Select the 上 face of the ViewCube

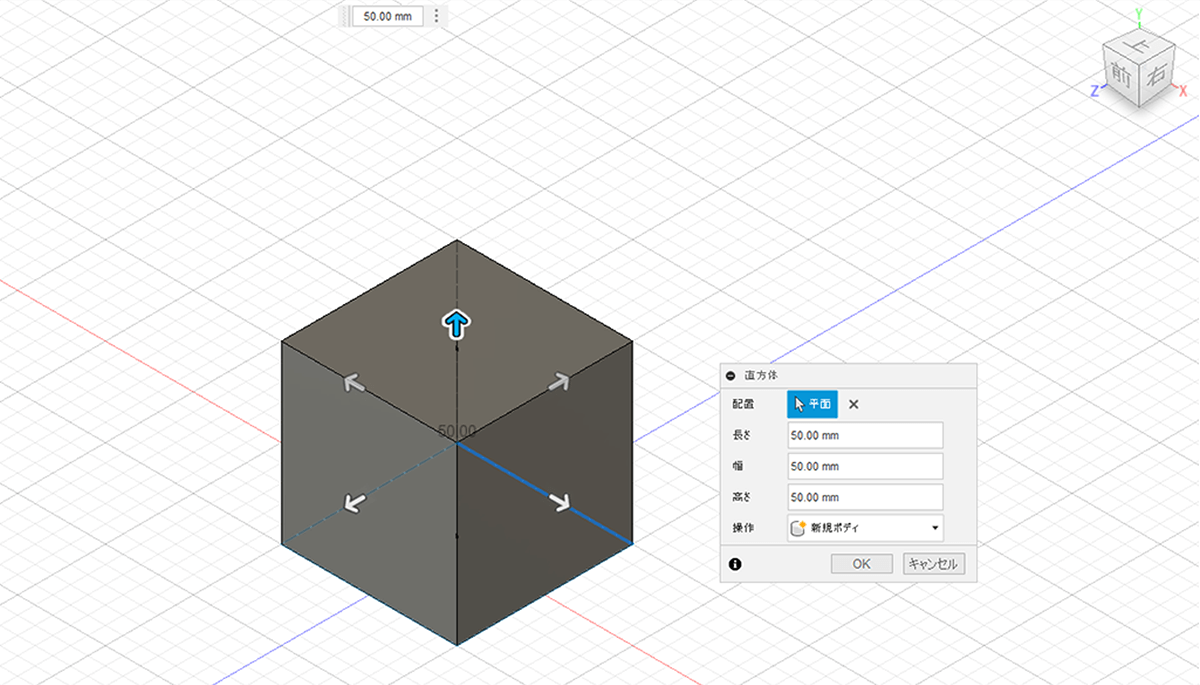tap(1136, 45)
